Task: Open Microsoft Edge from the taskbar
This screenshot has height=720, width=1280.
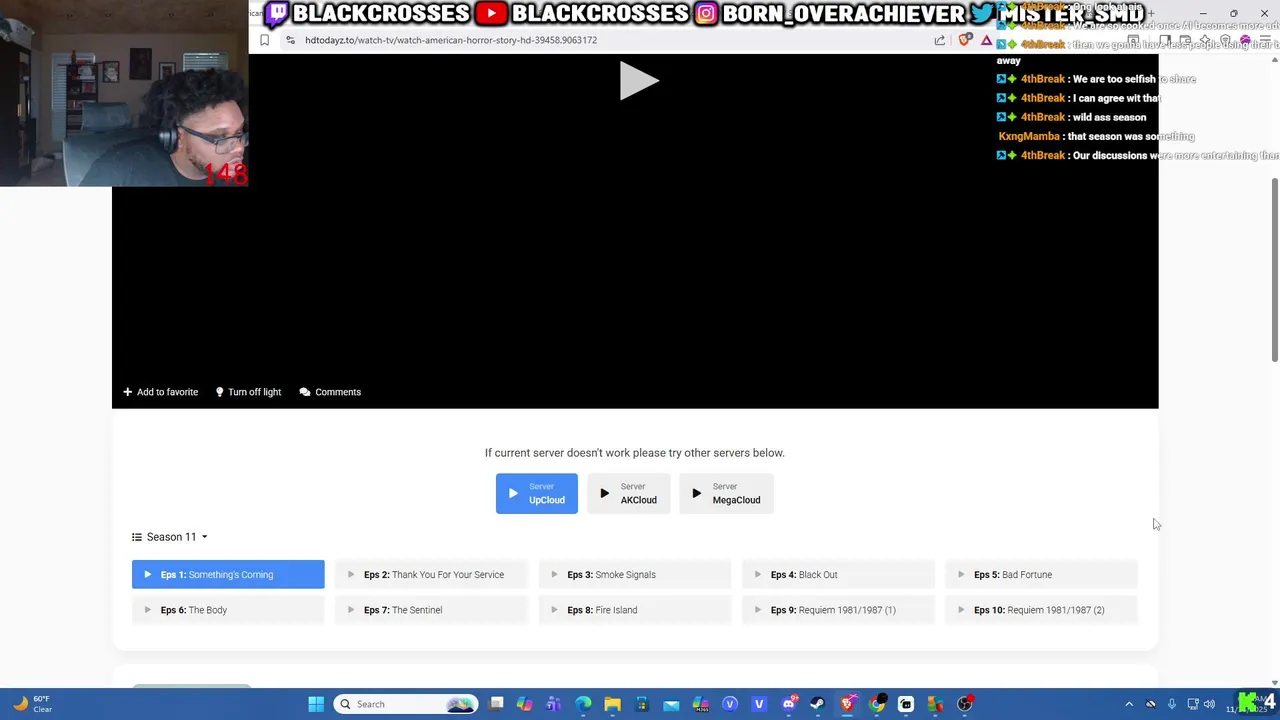Action: click(x=583, y=704)
